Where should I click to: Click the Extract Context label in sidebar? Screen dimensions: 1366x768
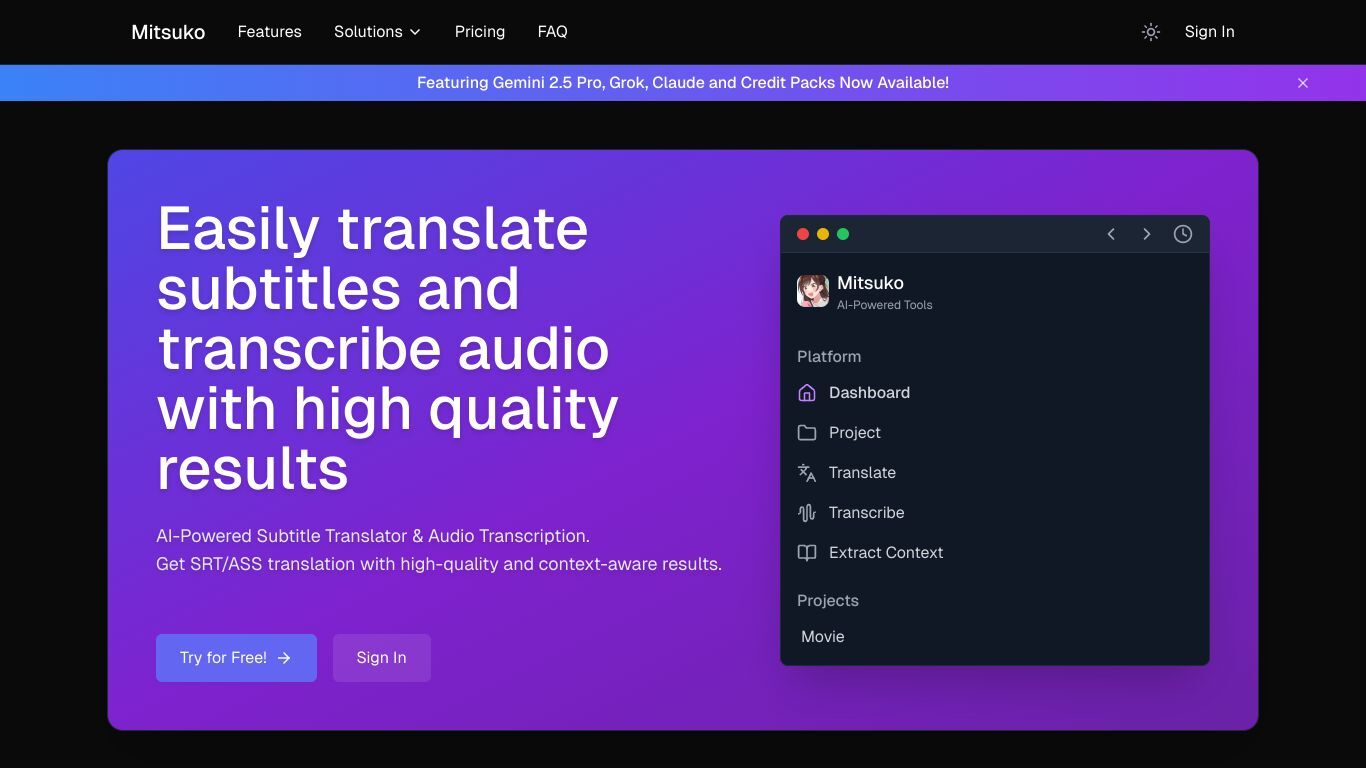[886, 553]
